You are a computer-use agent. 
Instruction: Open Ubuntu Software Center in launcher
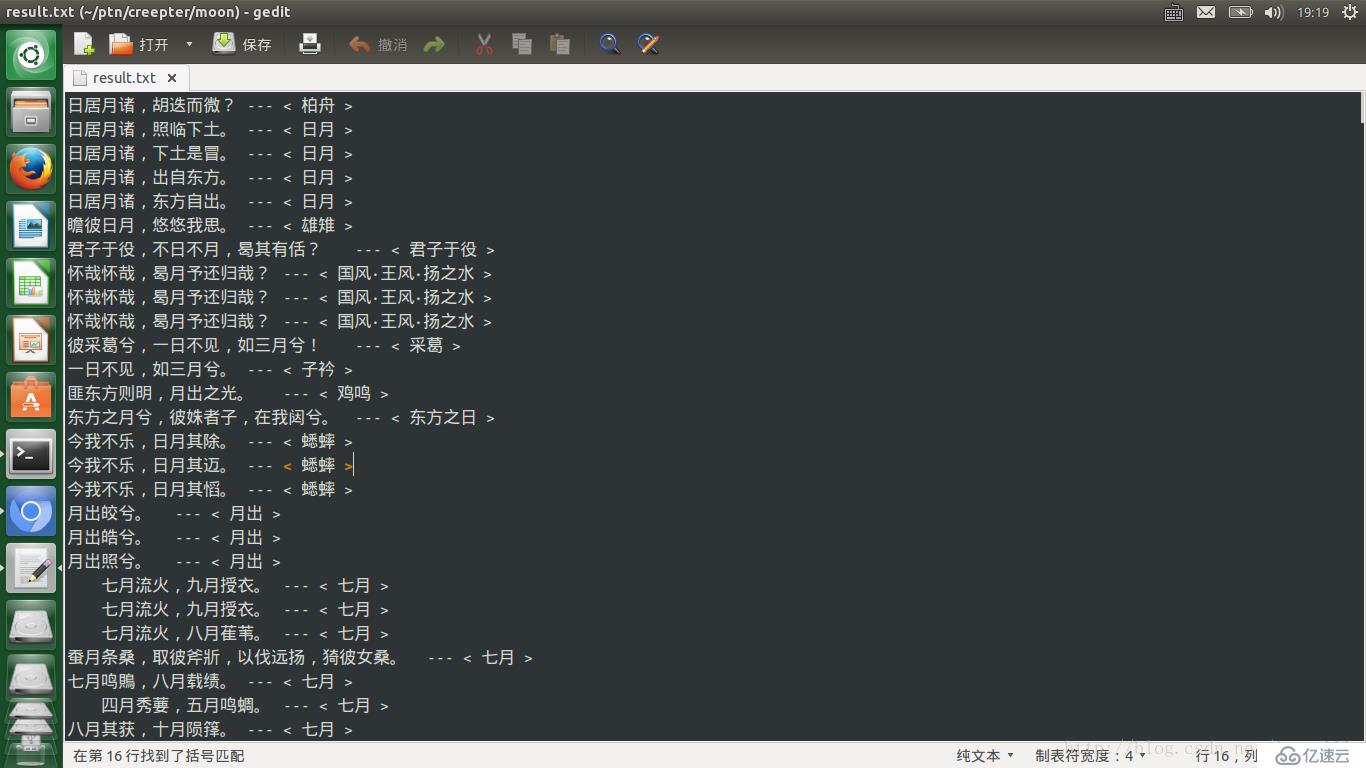point(31,397)
